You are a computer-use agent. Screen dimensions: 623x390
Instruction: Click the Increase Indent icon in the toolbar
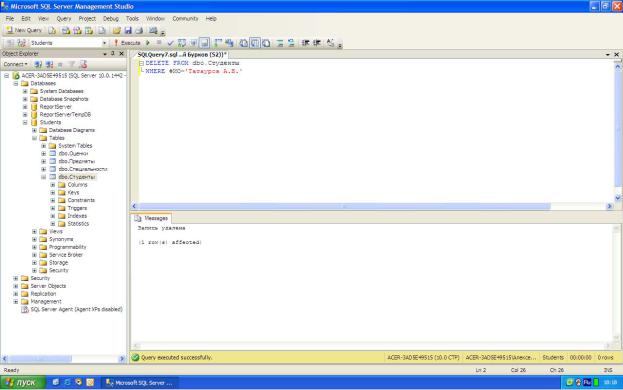[x=317, y=43]
